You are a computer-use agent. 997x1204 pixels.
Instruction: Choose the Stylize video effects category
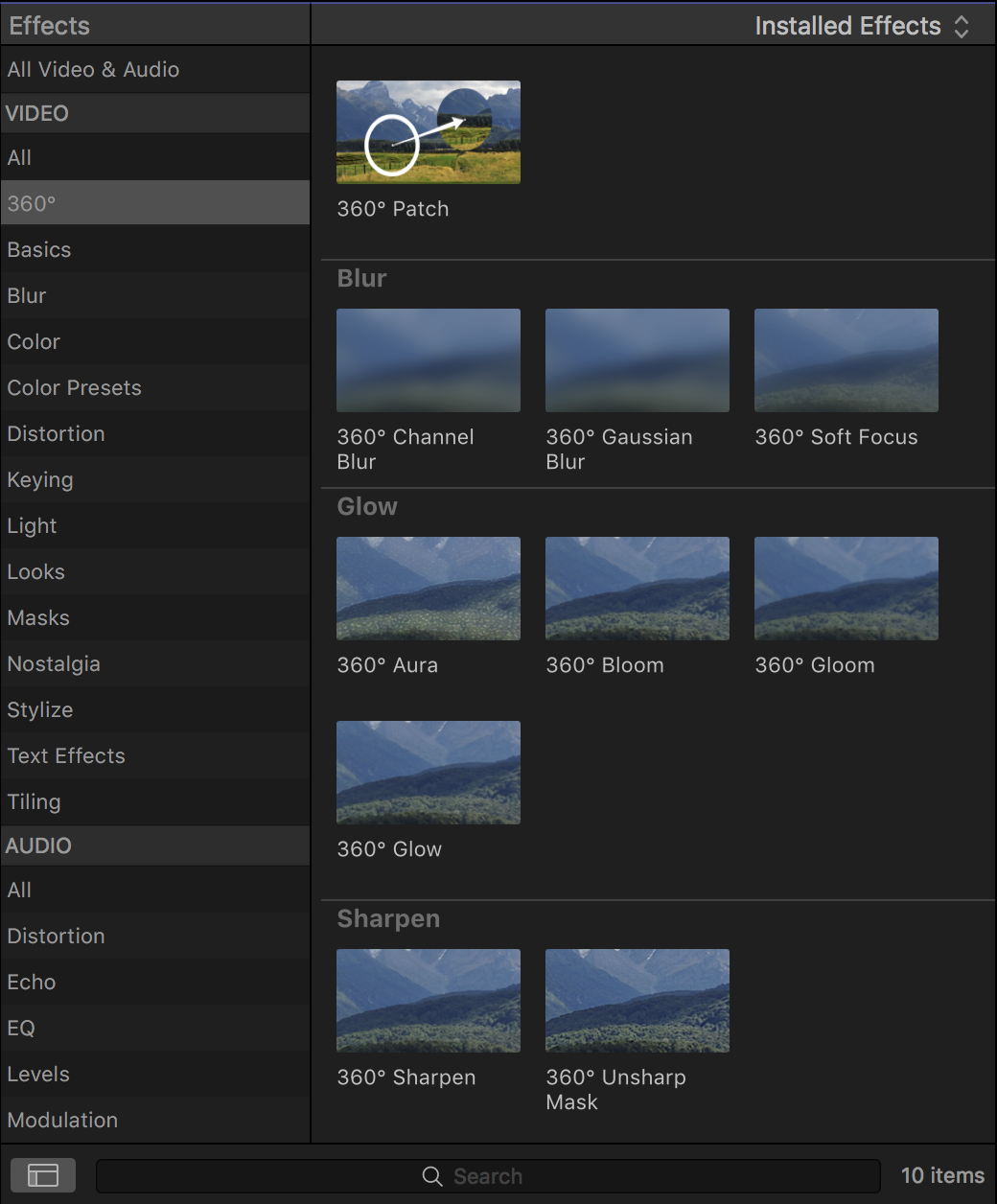[155, 709]
